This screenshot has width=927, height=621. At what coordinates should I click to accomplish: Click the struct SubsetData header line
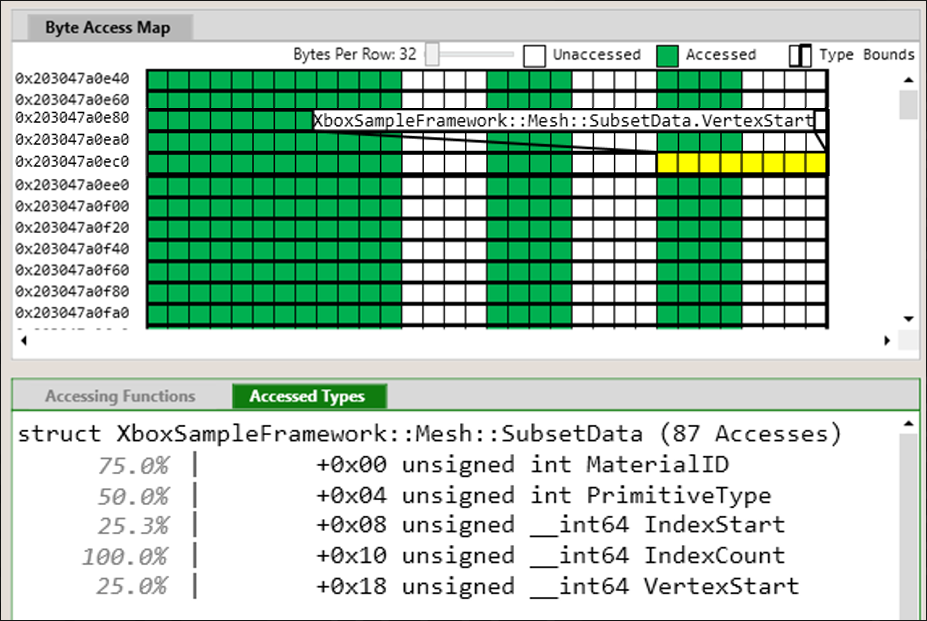[x=430, y=434]
